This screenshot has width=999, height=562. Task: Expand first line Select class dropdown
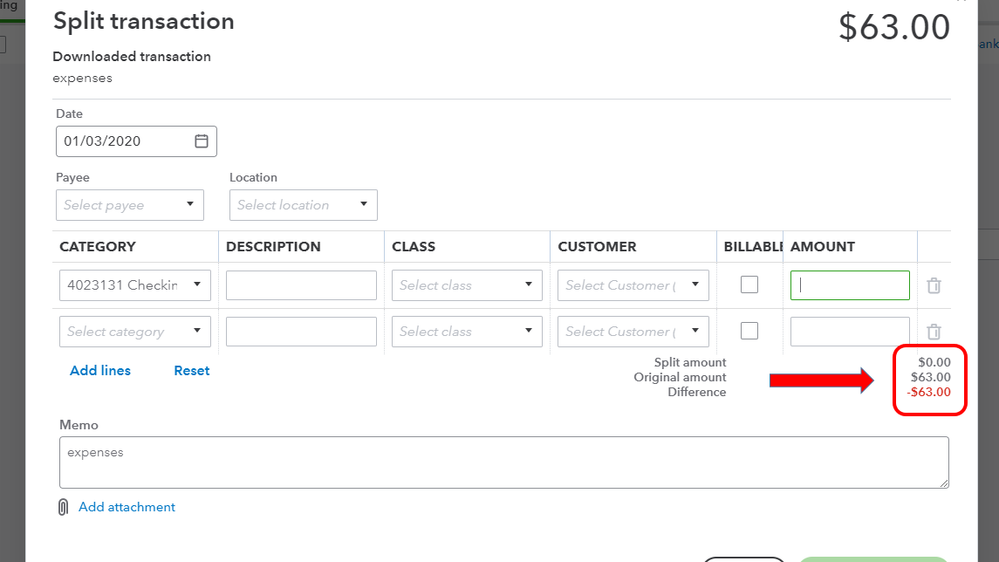pos(528,285)
